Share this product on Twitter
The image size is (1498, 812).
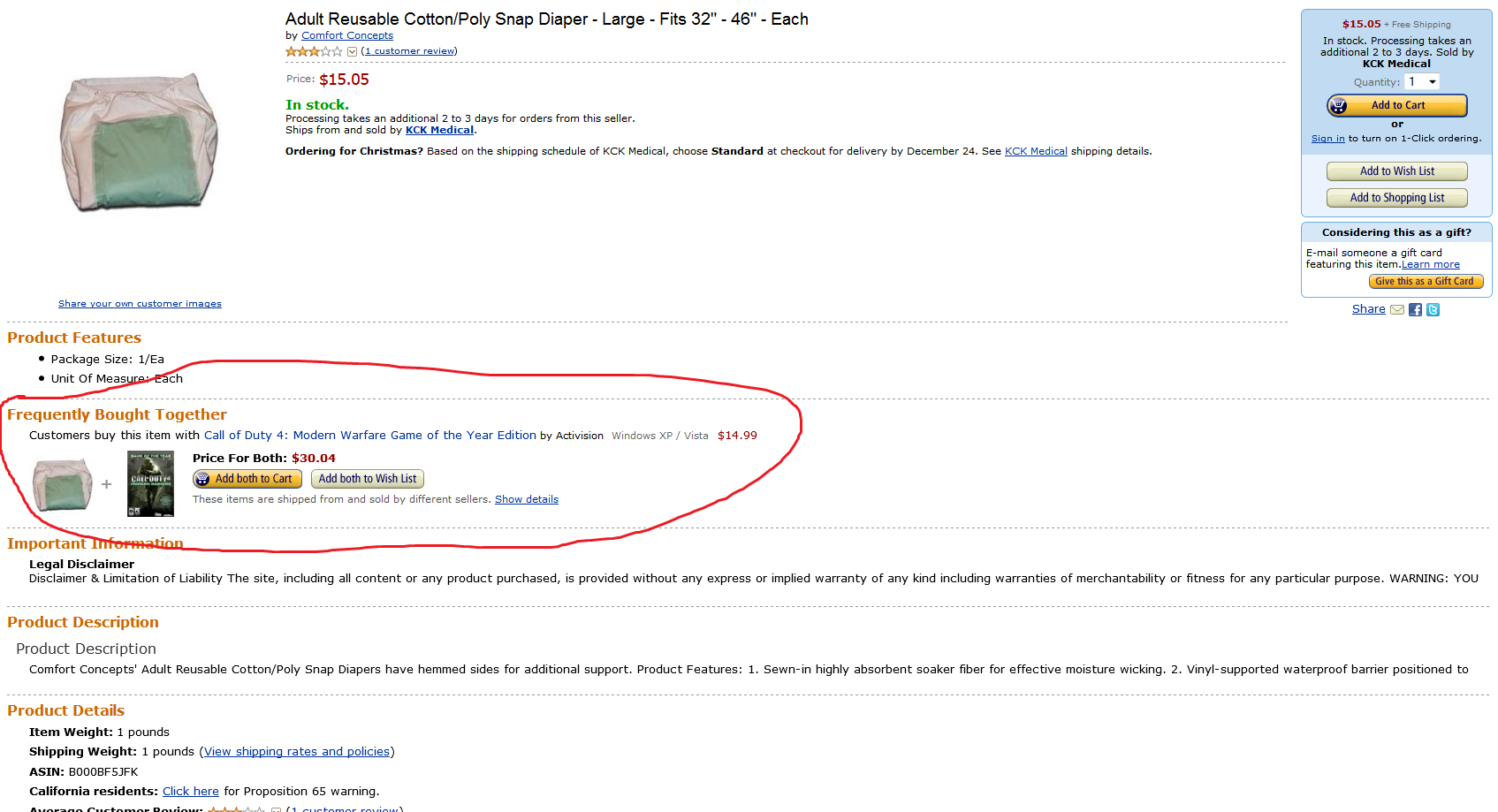(1433, 309)
